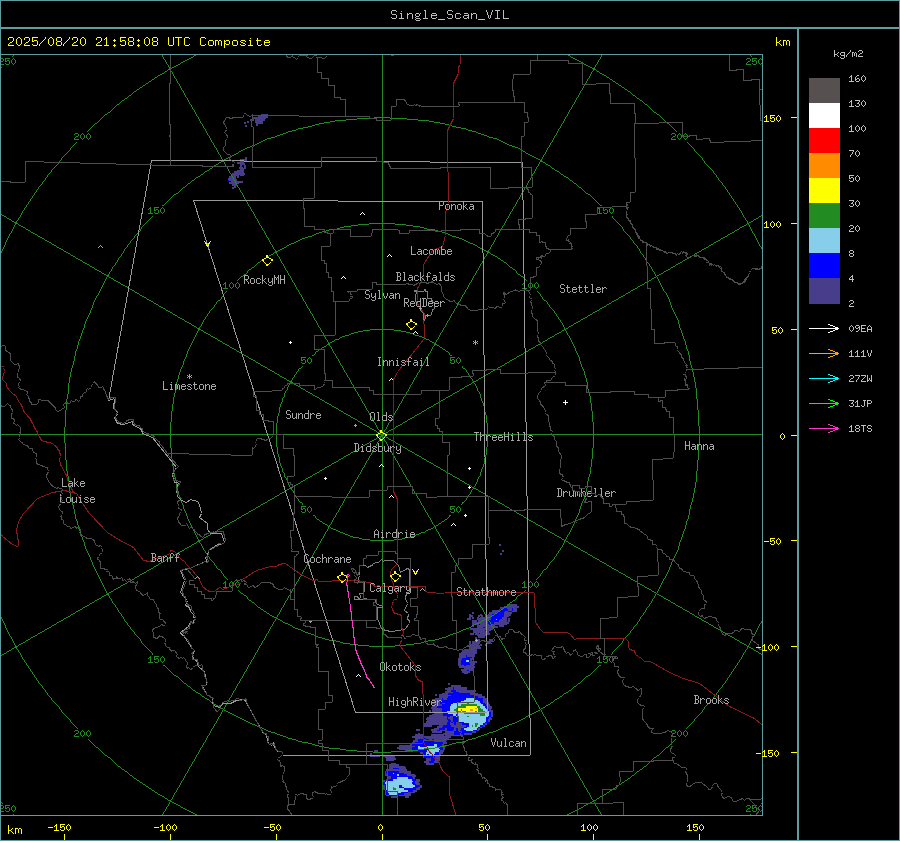Click the Drumheller label
This screenshot has width=900, height=841.
pos(586,493)
